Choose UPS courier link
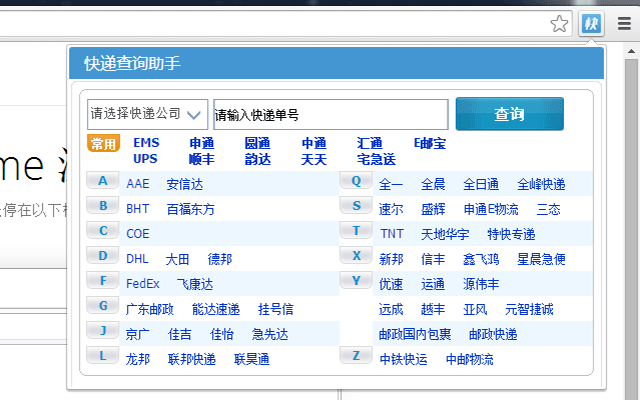Viewport: 640px width, 400px height. click(145, 158)
